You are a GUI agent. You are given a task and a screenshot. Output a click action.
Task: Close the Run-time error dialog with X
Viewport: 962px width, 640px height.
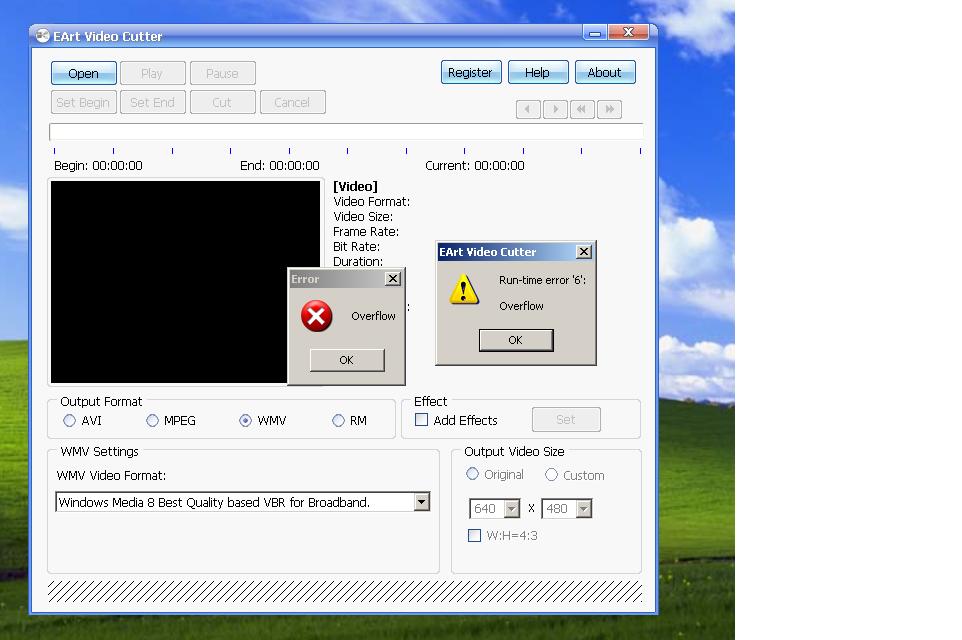tap(584, 252)
